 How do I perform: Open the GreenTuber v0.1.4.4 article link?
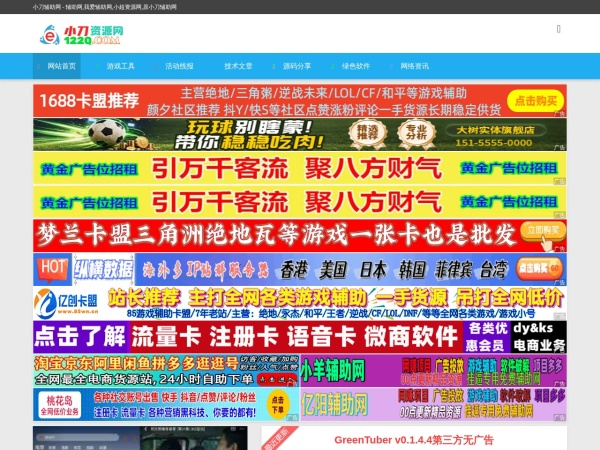click(414, 440)
